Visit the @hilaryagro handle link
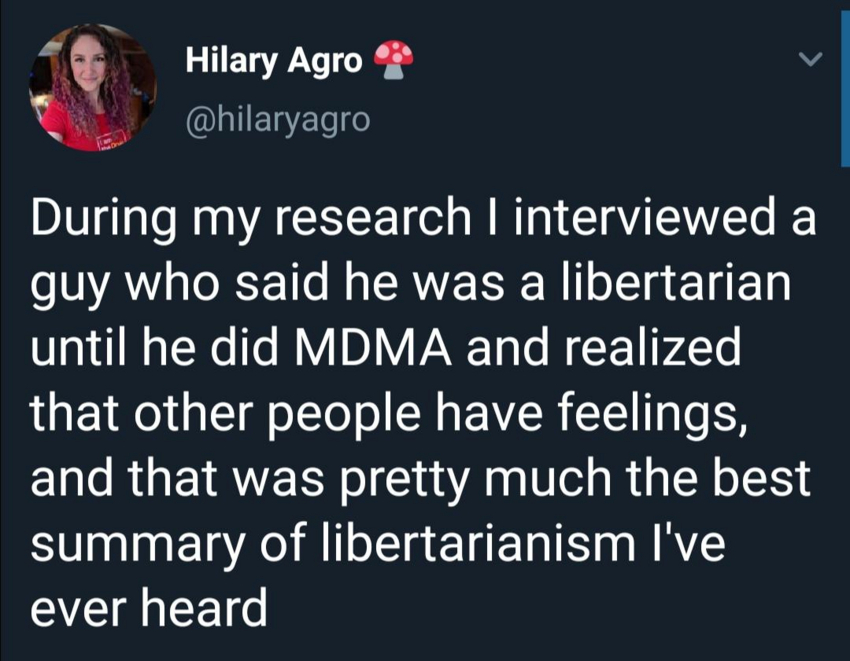 click(277, 120)
